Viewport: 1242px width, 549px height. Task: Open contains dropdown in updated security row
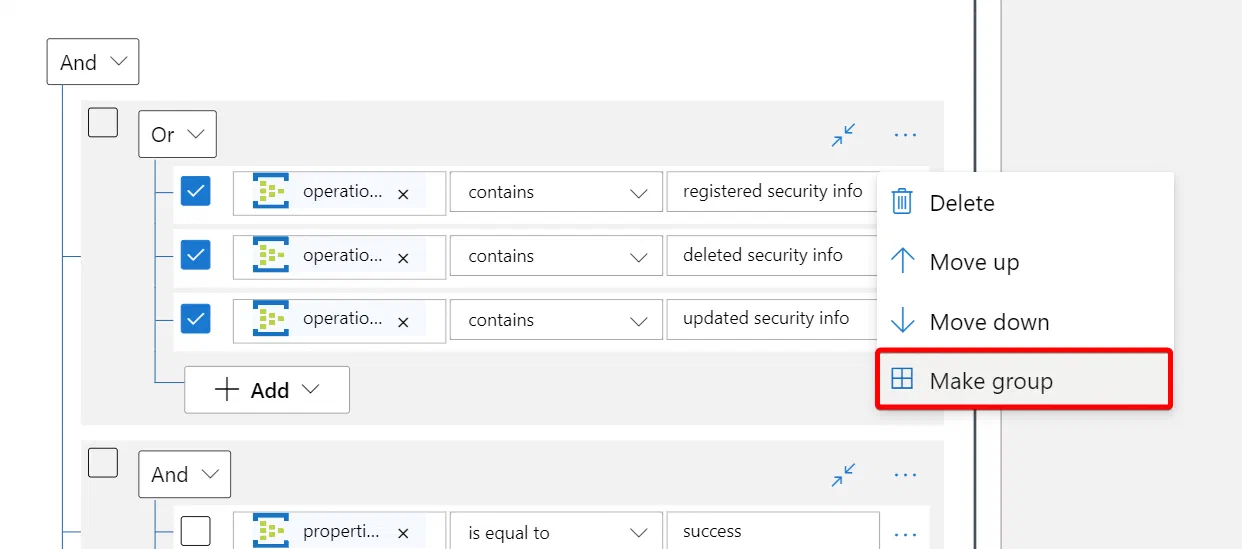tap(556, 320)
